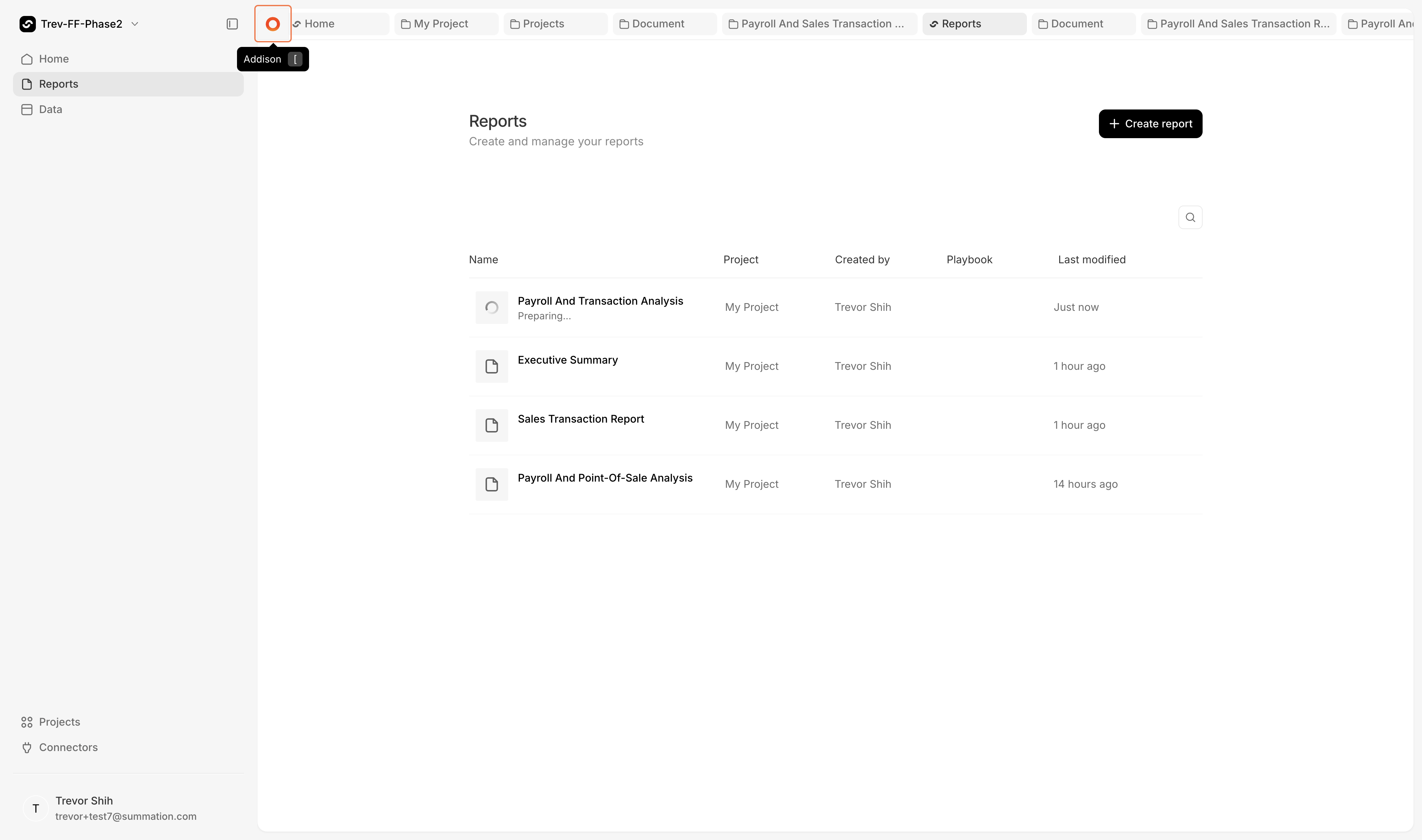Image resolution: width=1422 pixels, height=840 pixels.
Task: Click Trevor Shih cell in Sales Transaction Report row
Action: point(863,425)
